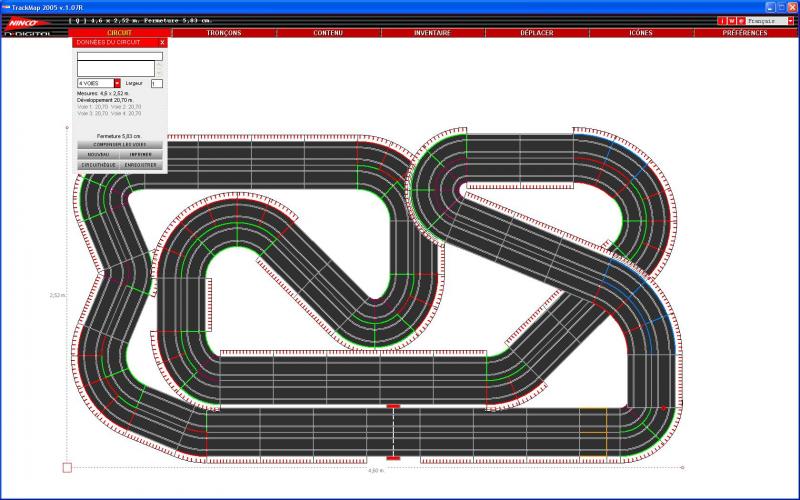Click the red start line marker on track
The width and height of the screenshot is (800, 500).
pyautogui.click(x=393, y=407)
